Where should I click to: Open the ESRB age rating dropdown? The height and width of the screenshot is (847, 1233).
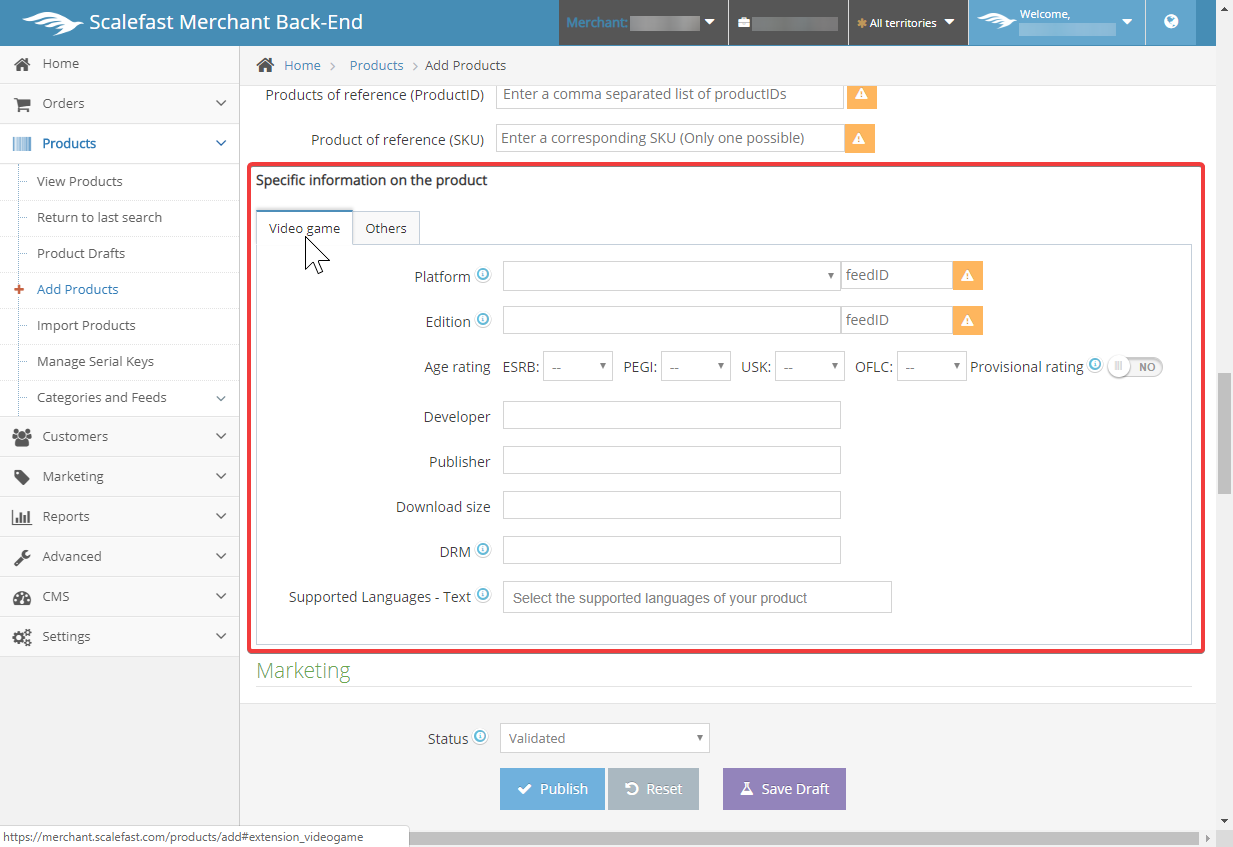[578, 367]
